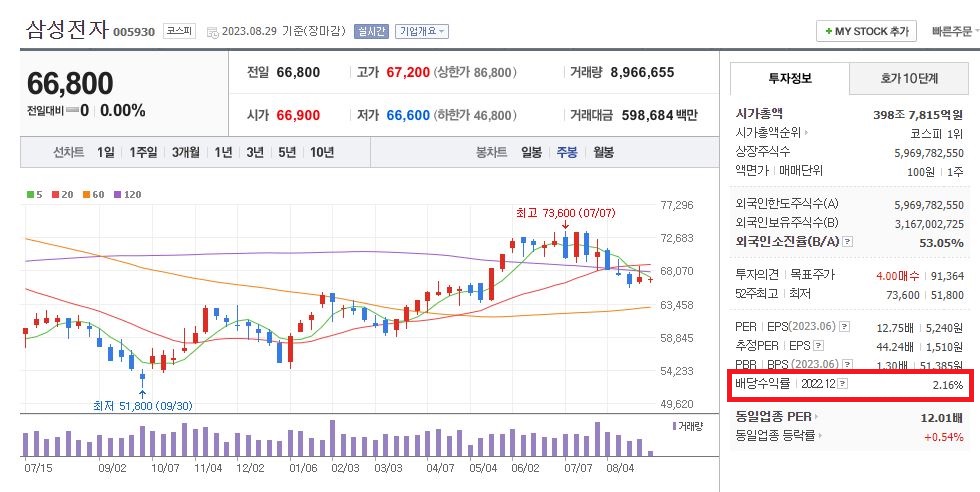Click the MY STOCK 추가 button
Screen dimensions: 980x492
point(866,31)
